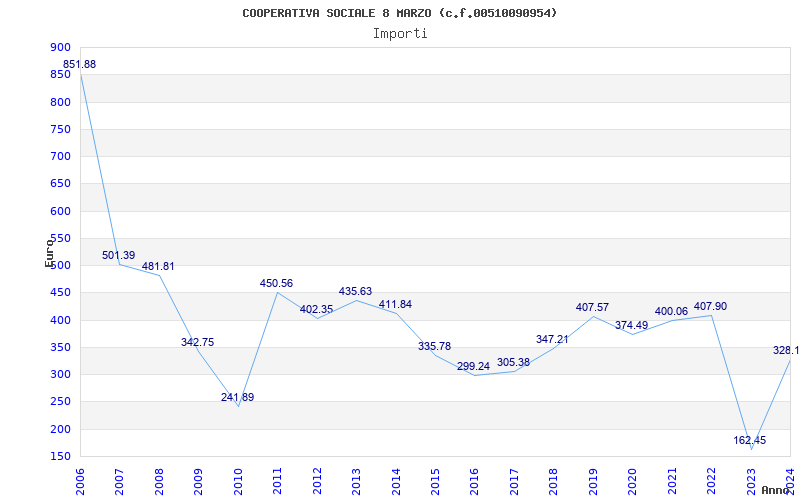800x500 pixels.
Task: Click the 411.84 data label
Action: click(x=395, y=304)
